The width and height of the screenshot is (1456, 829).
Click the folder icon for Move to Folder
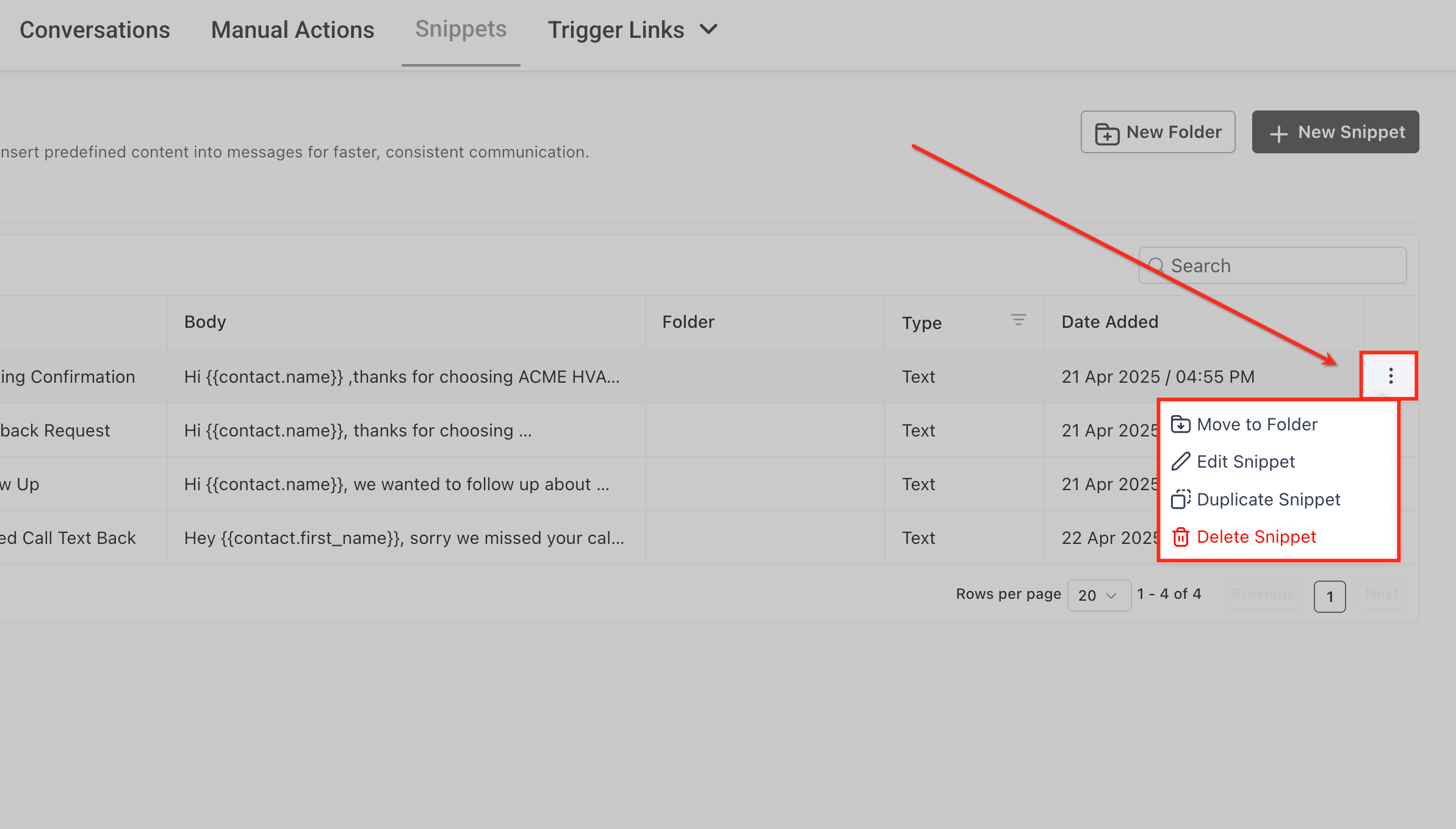tap(1181, 424)
